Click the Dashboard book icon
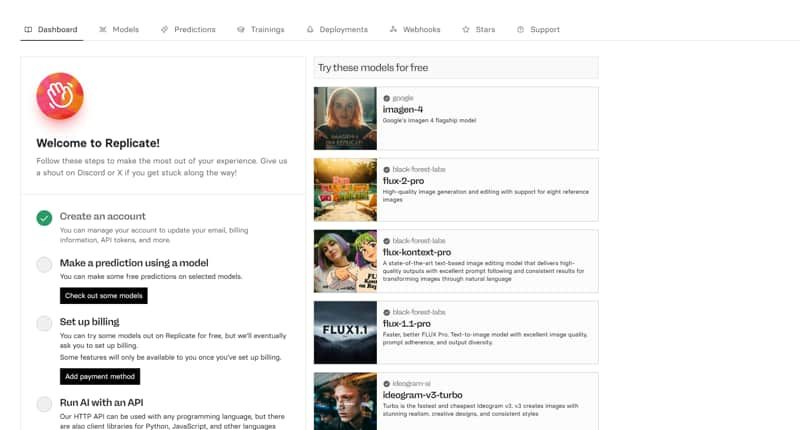 tap(28, 30)
